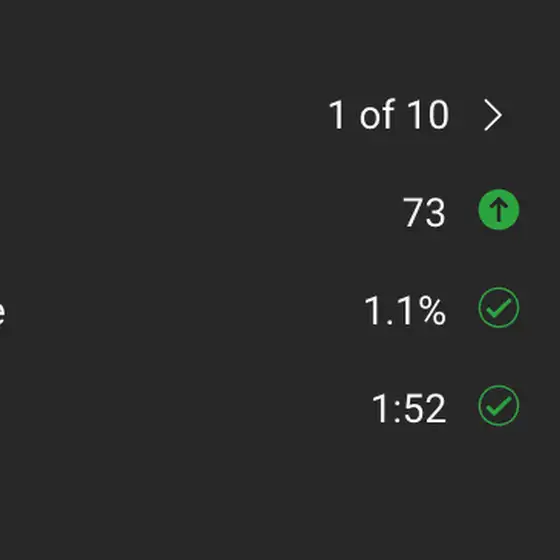Select the 1:52 duration value
Image resolution: width=560 pixels, height=560 pixels.
pyautogui.click(x=409, y=408)
